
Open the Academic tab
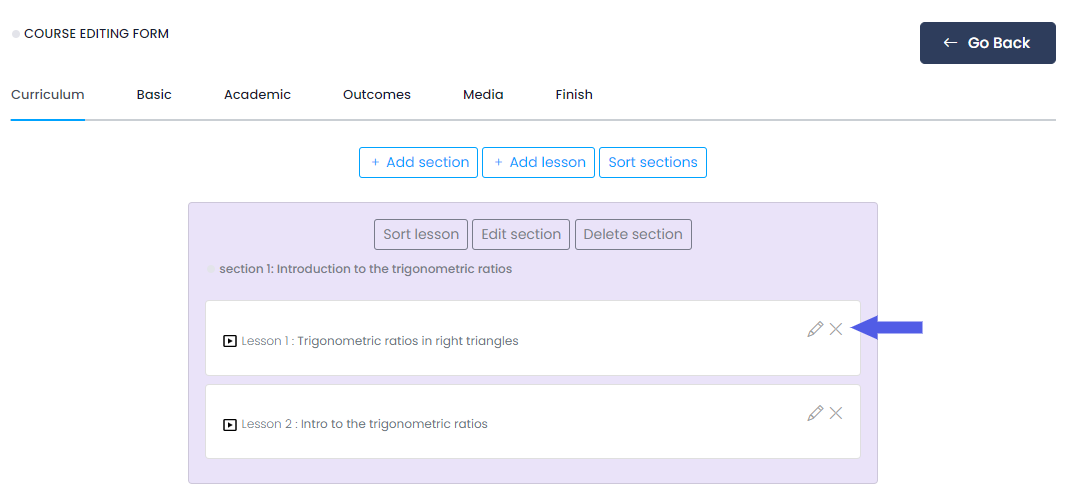click(x=257, y=95)
